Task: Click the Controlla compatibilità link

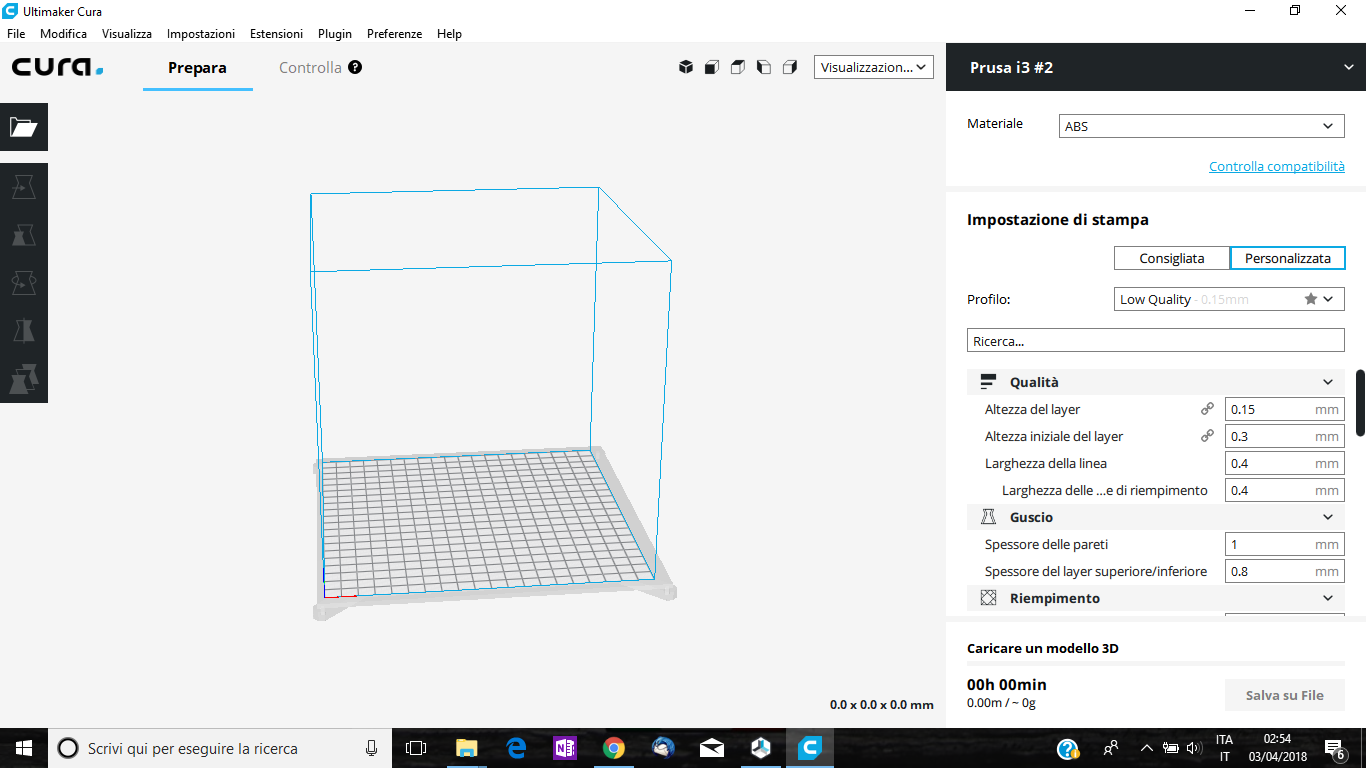Action: (x=1276, y=166)
